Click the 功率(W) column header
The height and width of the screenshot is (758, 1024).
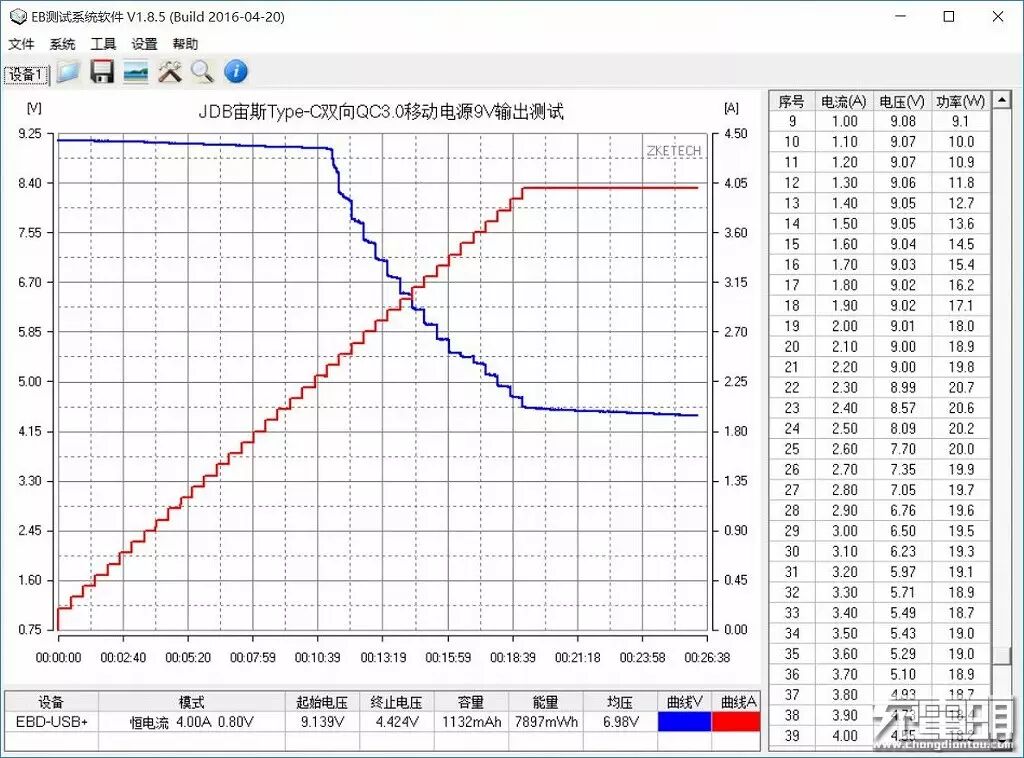tap(961, 101)
